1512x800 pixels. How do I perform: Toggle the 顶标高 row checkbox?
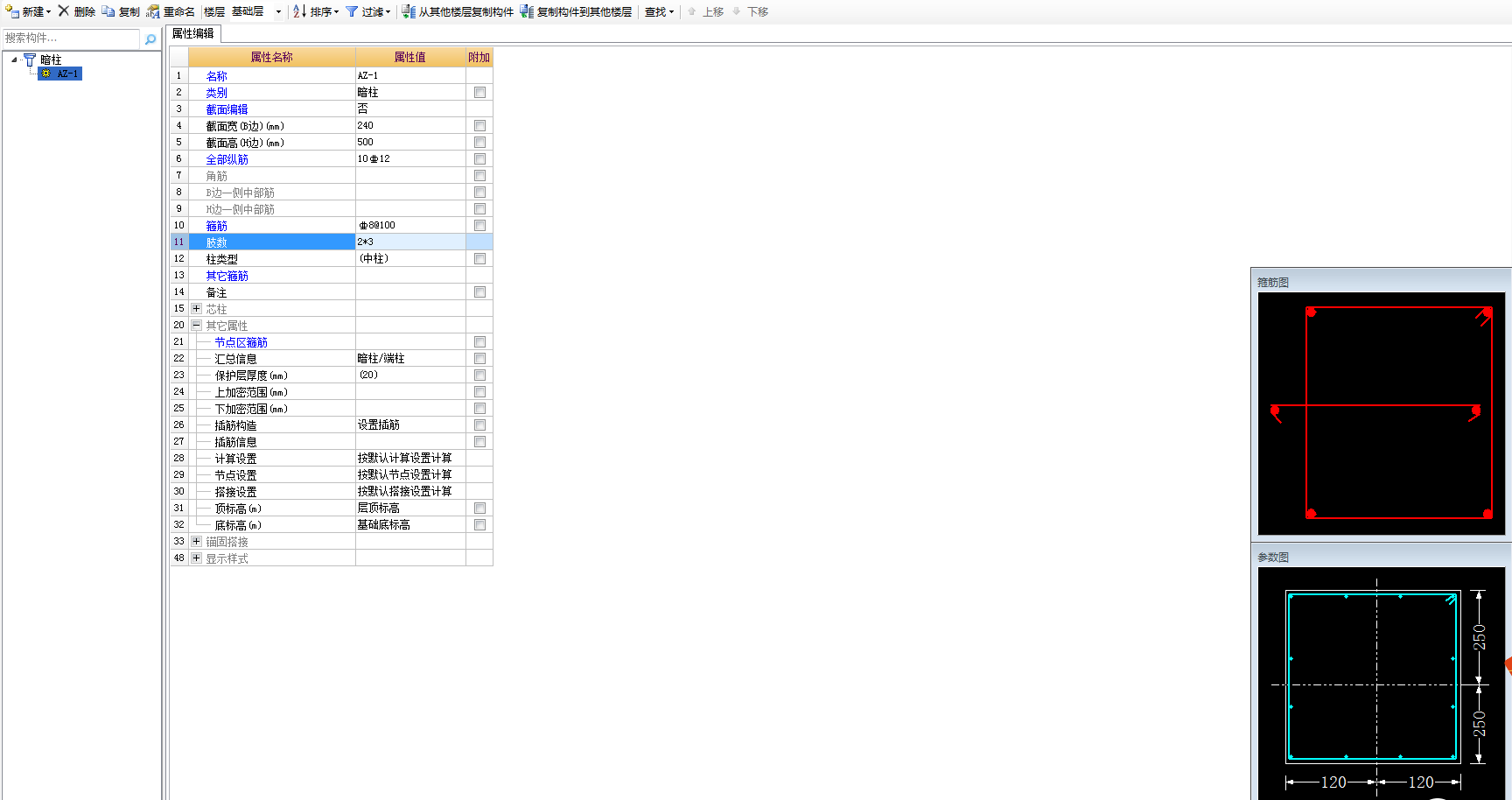(x=479, y=508)
